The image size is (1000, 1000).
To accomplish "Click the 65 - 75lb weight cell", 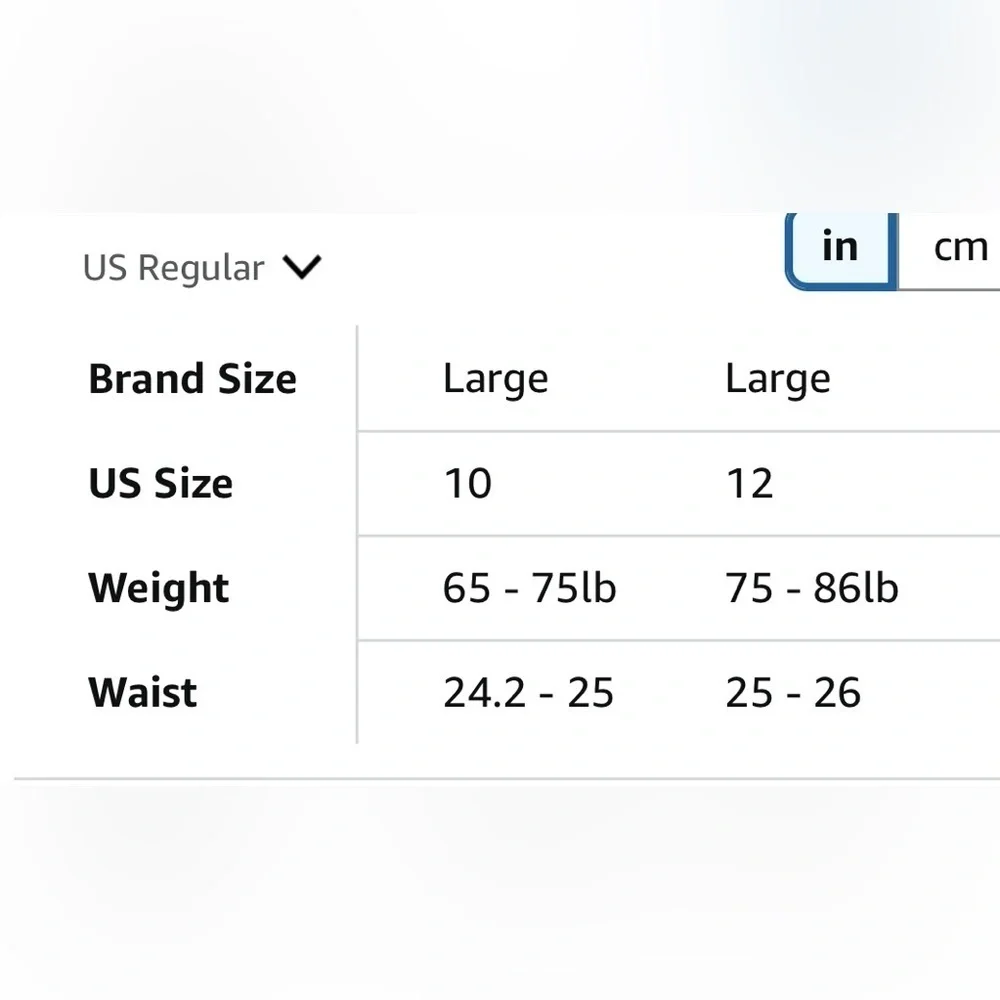I will click(x=529, y=588).
